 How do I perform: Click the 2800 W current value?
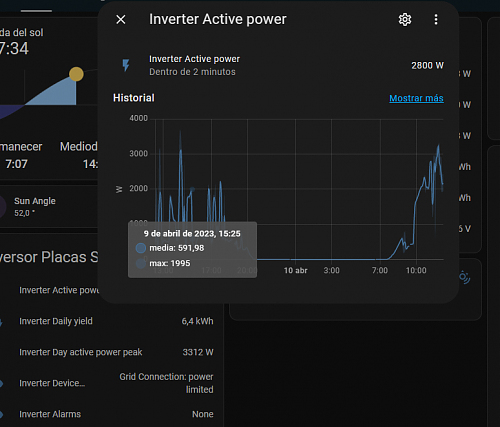(427, 65)
